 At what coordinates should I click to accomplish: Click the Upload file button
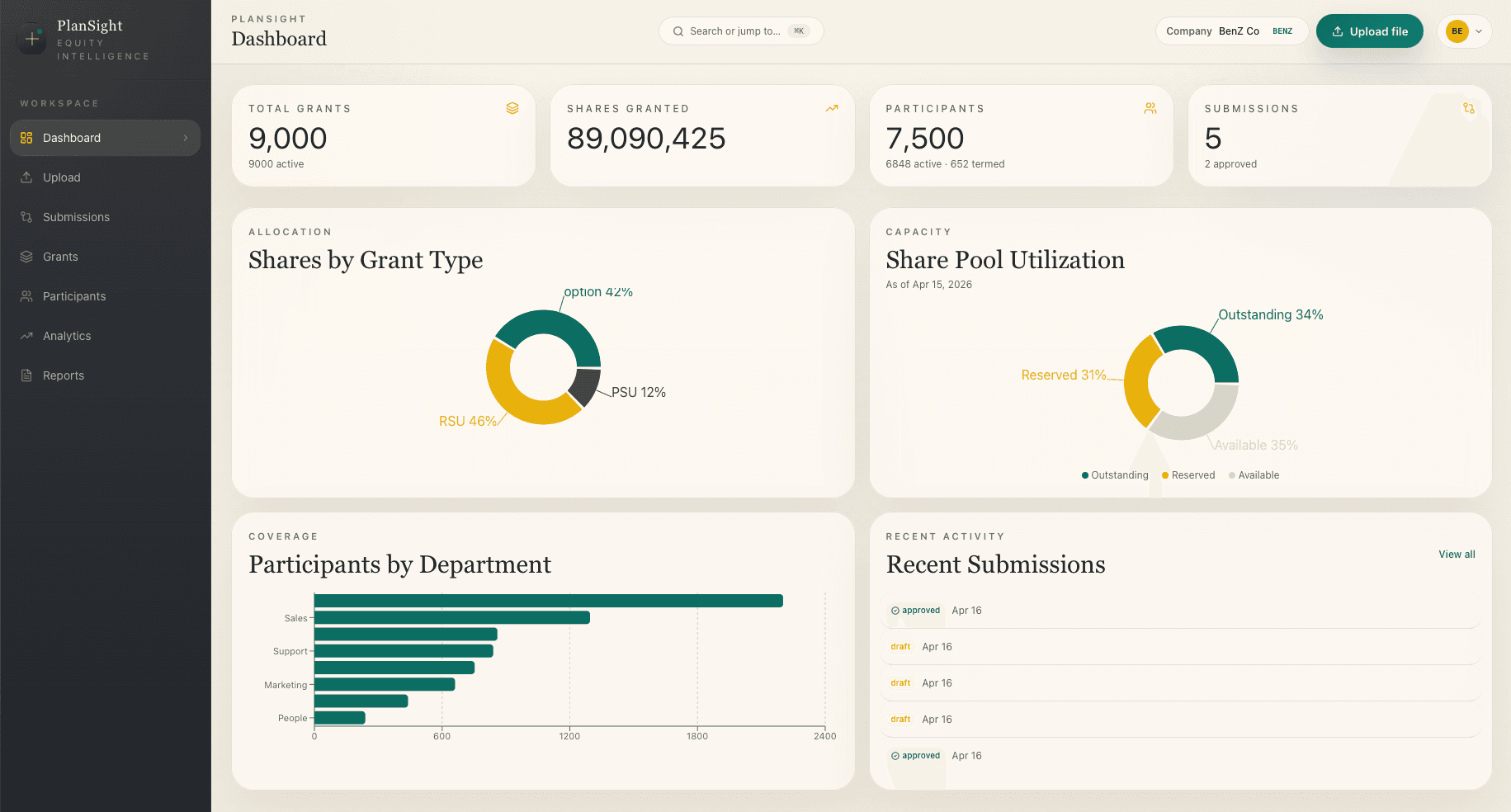1369,31
